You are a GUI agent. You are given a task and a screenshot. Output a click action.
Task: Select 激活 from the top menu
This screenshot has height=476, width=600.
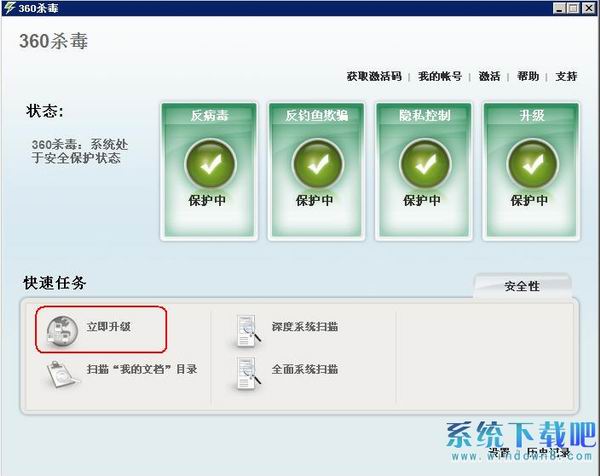pyautogui.click(x=489, y=76)
